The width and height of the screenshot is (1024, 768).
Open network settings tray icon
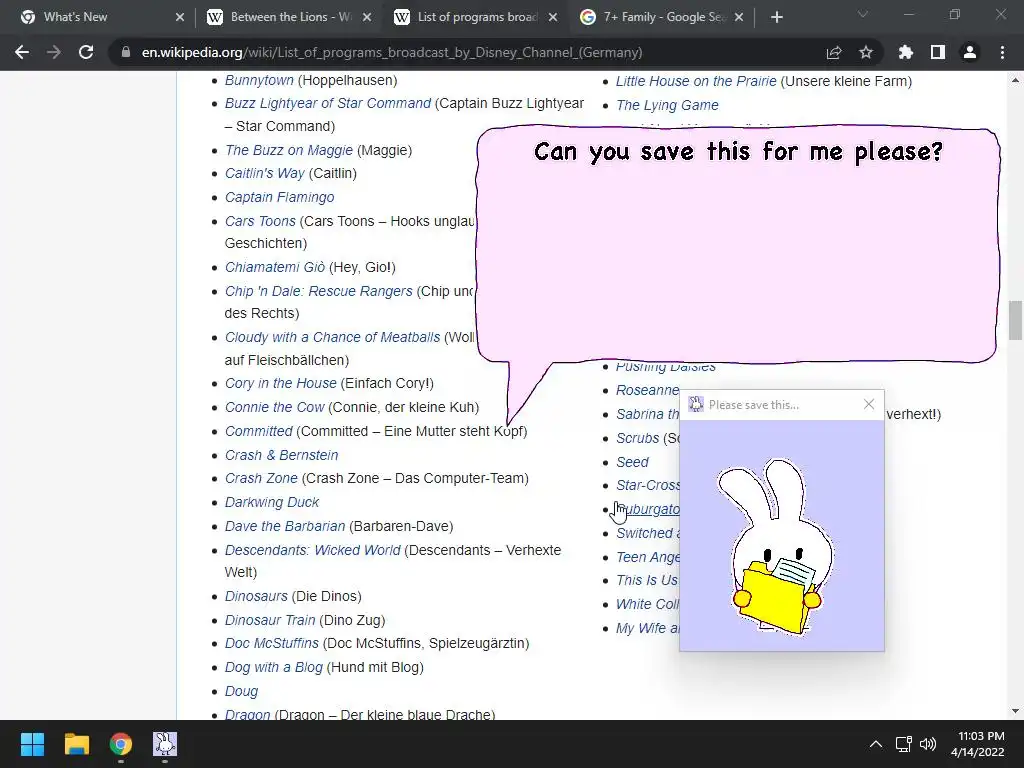click(x=903, y=744)
